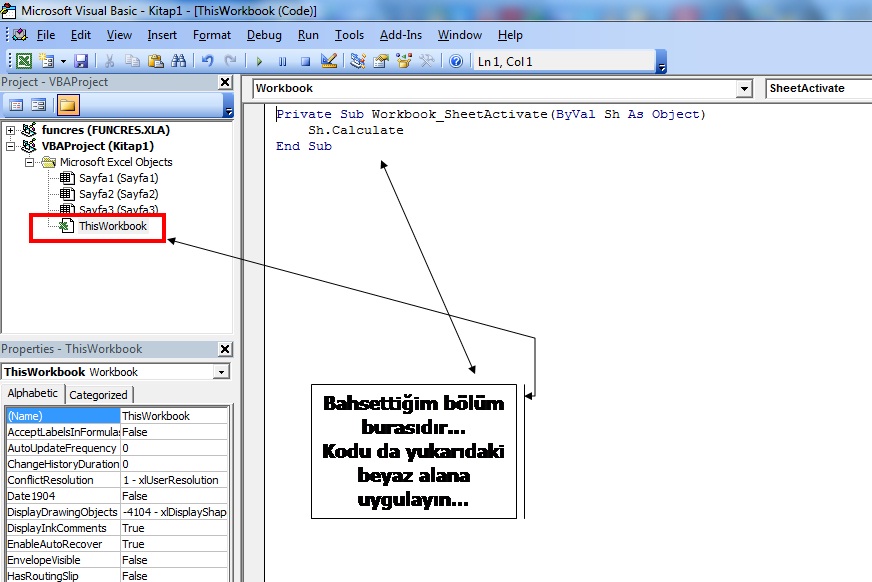Click the Run Sub play icon

259,61
